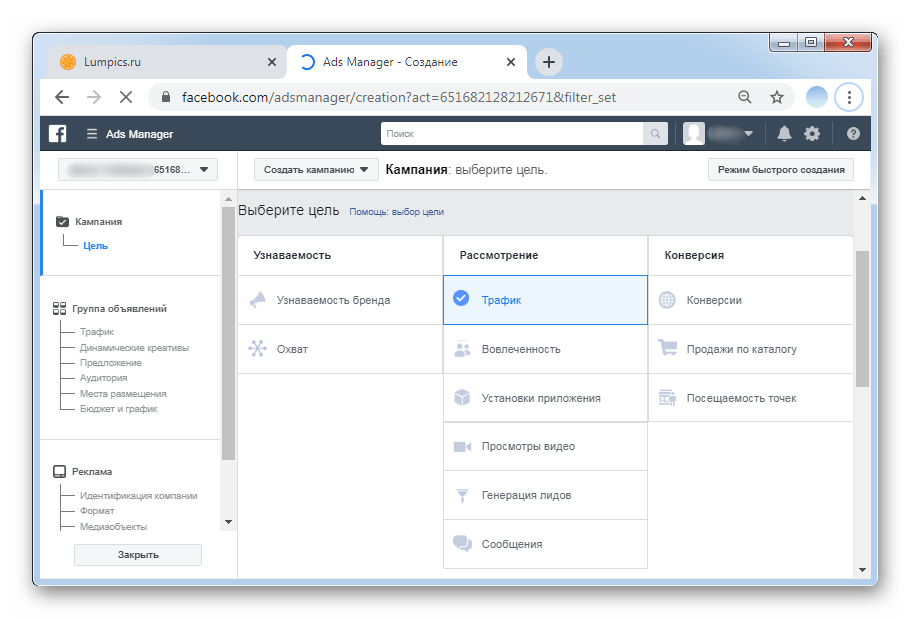This screenshot has width=911, height=619.
Task: Switch to Ads Manager - Создание tab
Action: click(x=407, y=62)
